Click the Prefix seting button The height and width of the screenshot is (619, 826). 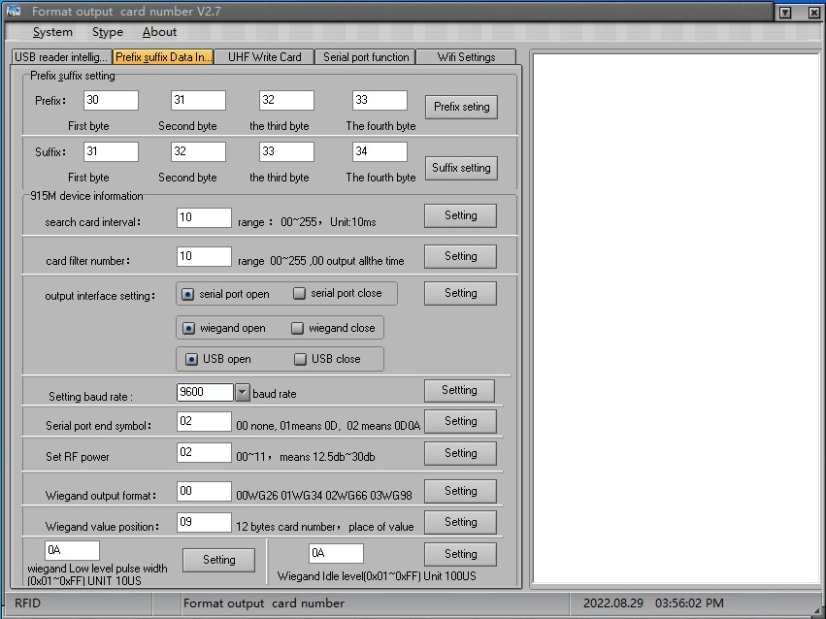[461, 107]
